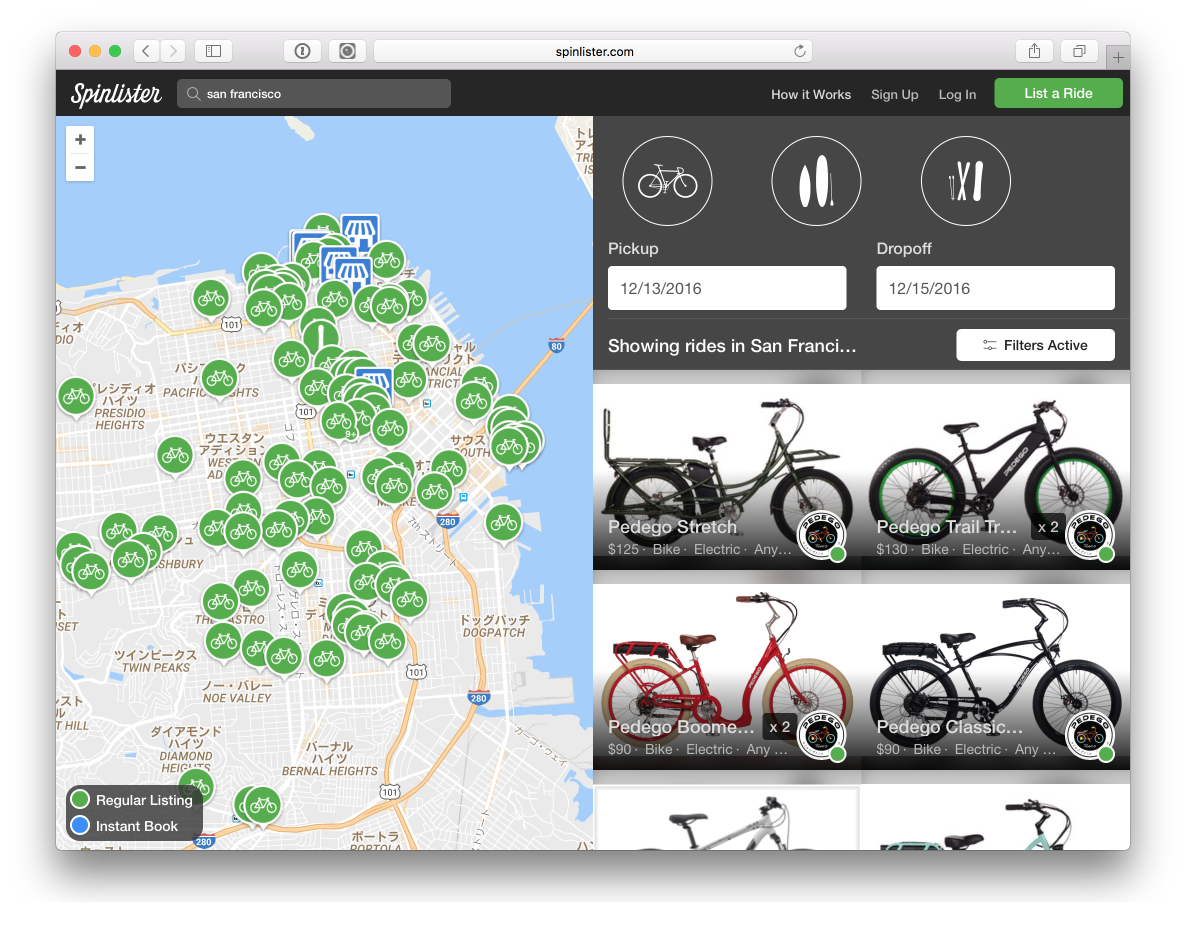The image size is (1186, 930).
Task: Open How it Works page
Action: [x=810, y=94]
